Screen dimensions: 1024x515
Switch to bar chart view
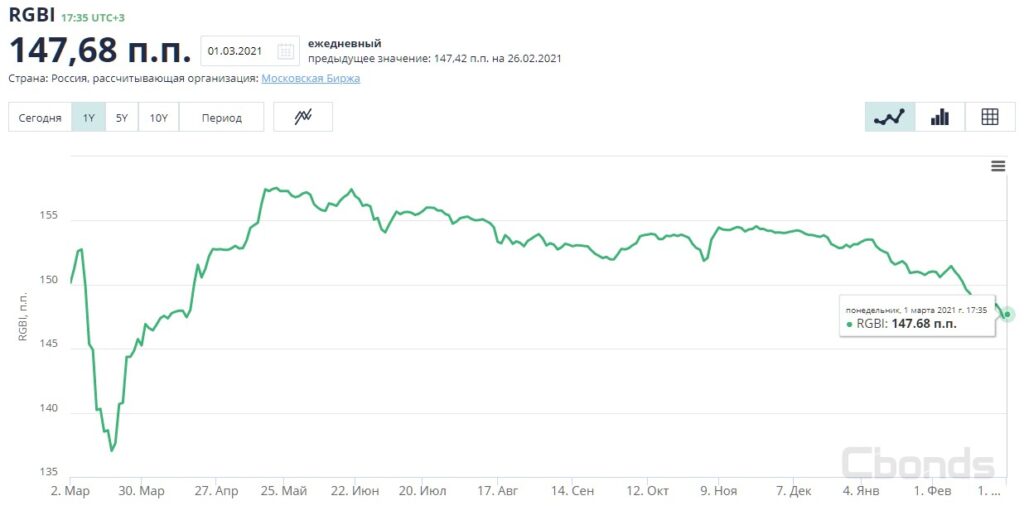click(940, 117)
